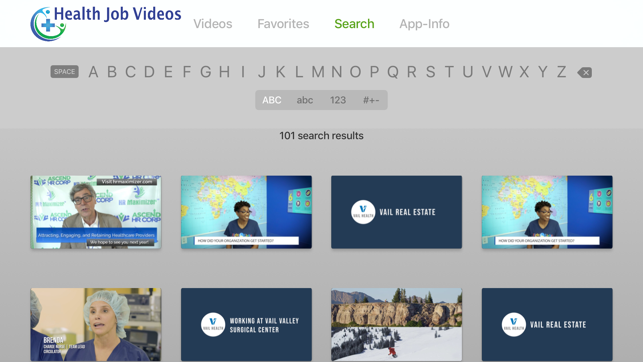Choose letter T on the keyboard
This screenshot has height=362, width=643.
tap(449, 72)
